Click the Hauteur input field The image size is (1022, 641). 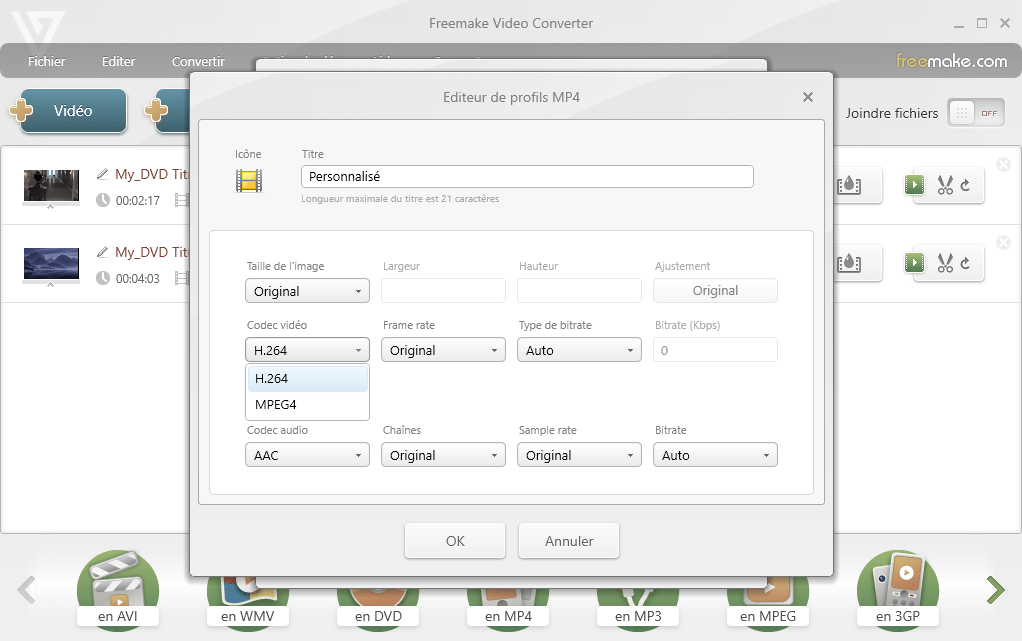[579, 291]
